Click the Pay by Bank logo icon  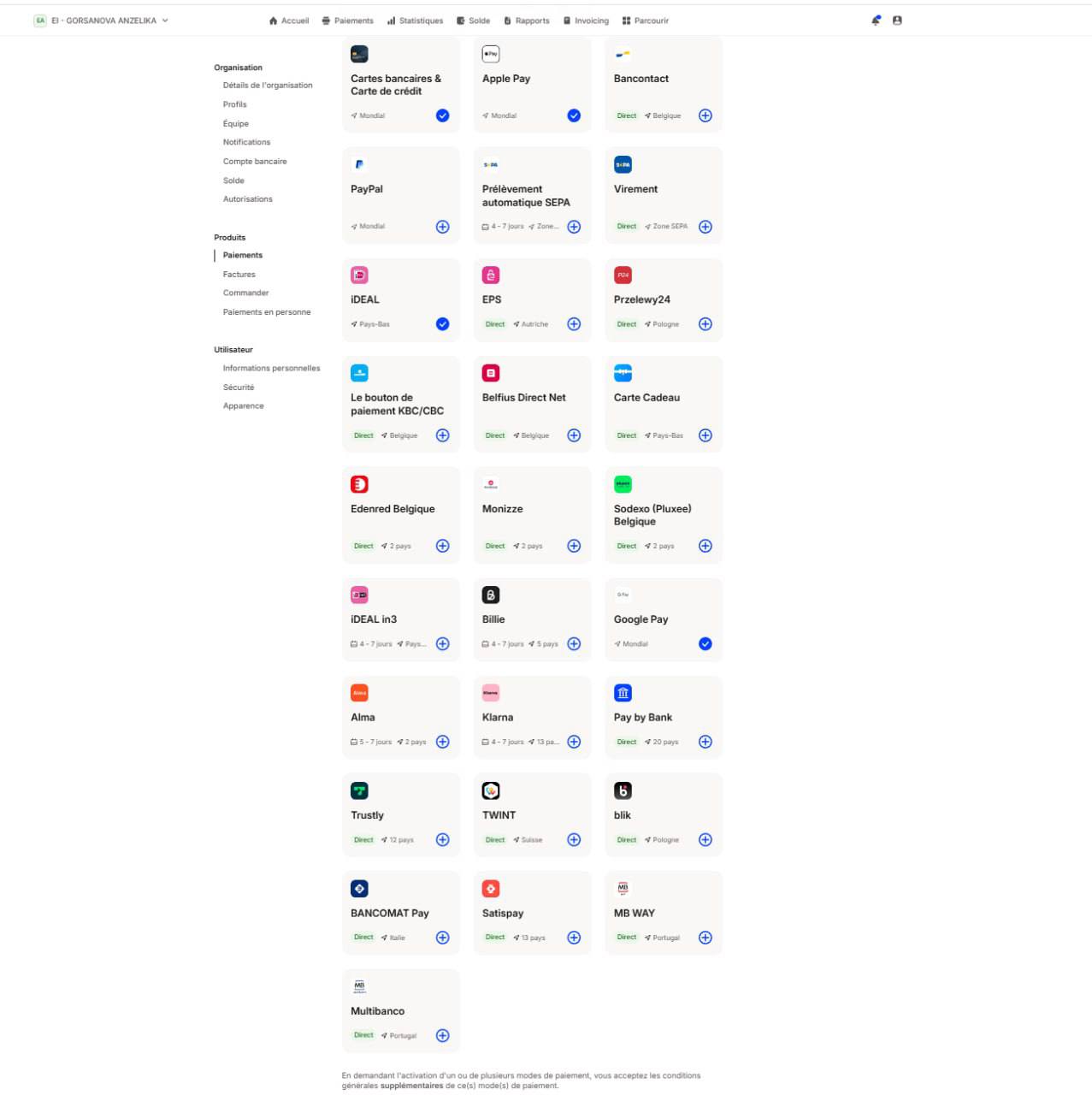tap(623, 693)
